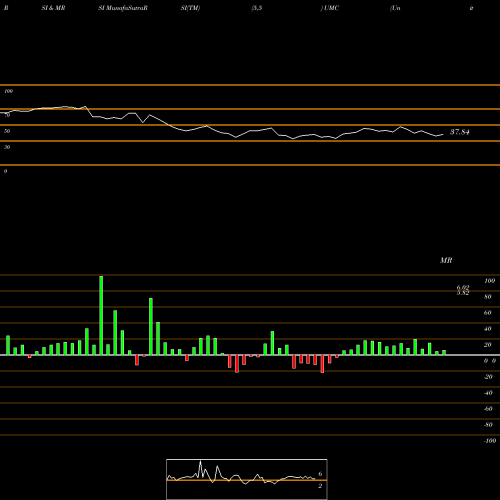Image resolution: width=500 pixels, height=500 pixels.
Task: Click the 100 label on MR right axis
Action: [x=490, y=281]
